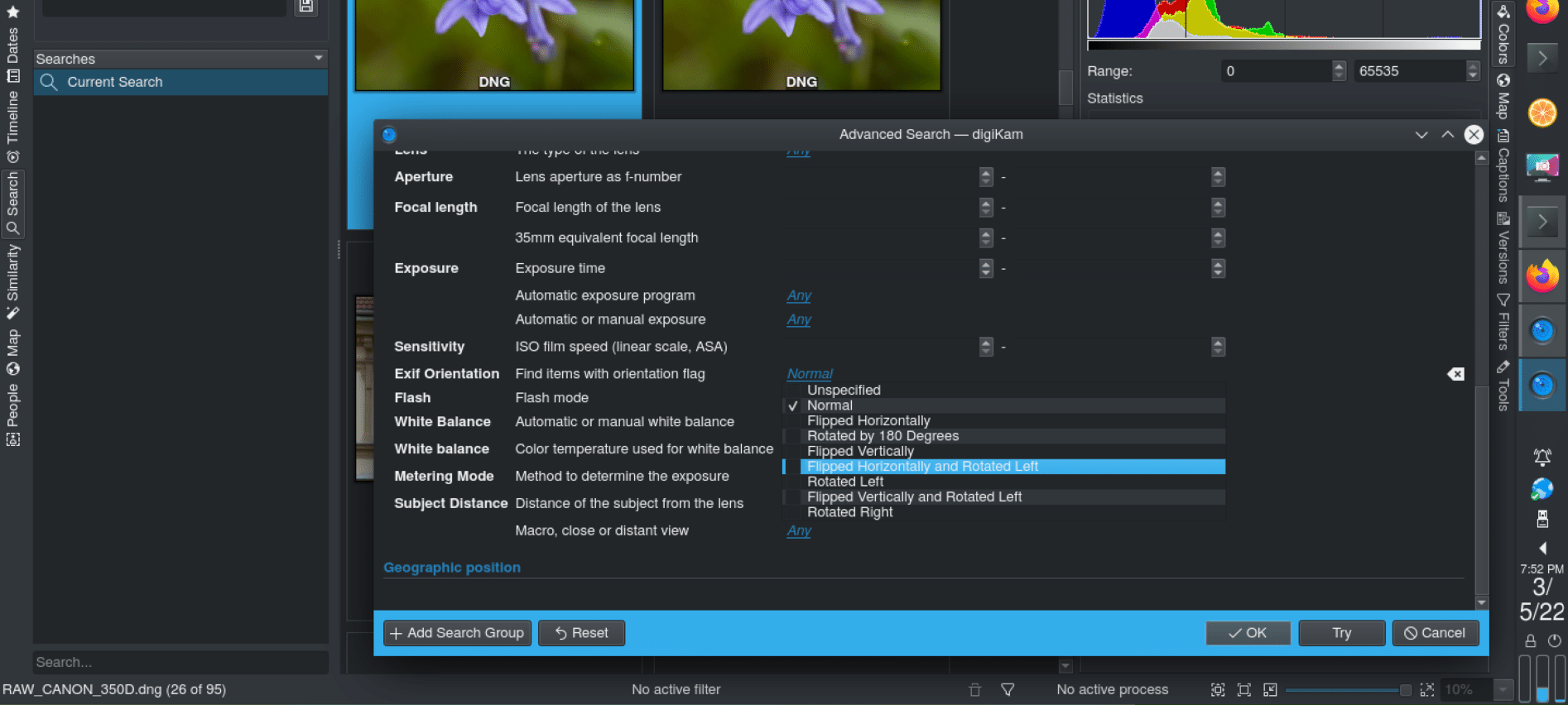Click the save search icon at top-left
The height and width of the screenshot is (705, 1568).
tap(306, 6)
